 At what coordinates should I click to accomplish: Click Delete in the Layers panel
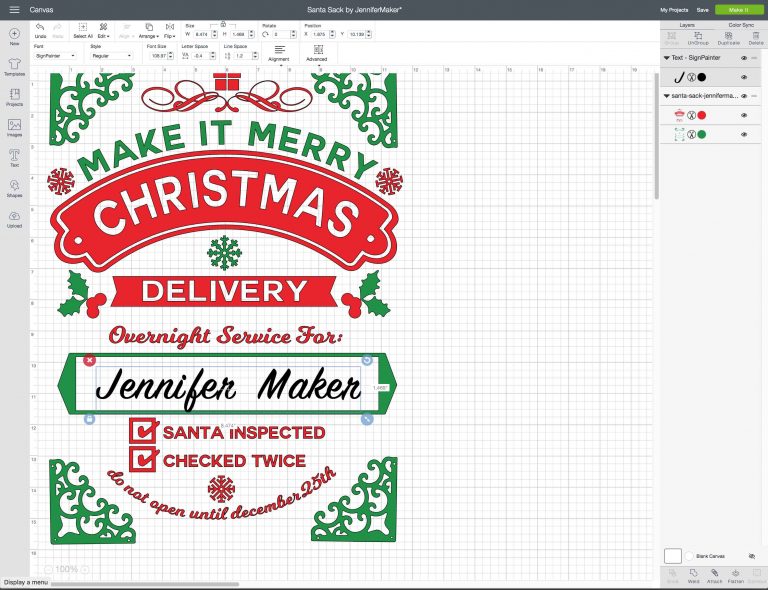[x=756, y=38]
